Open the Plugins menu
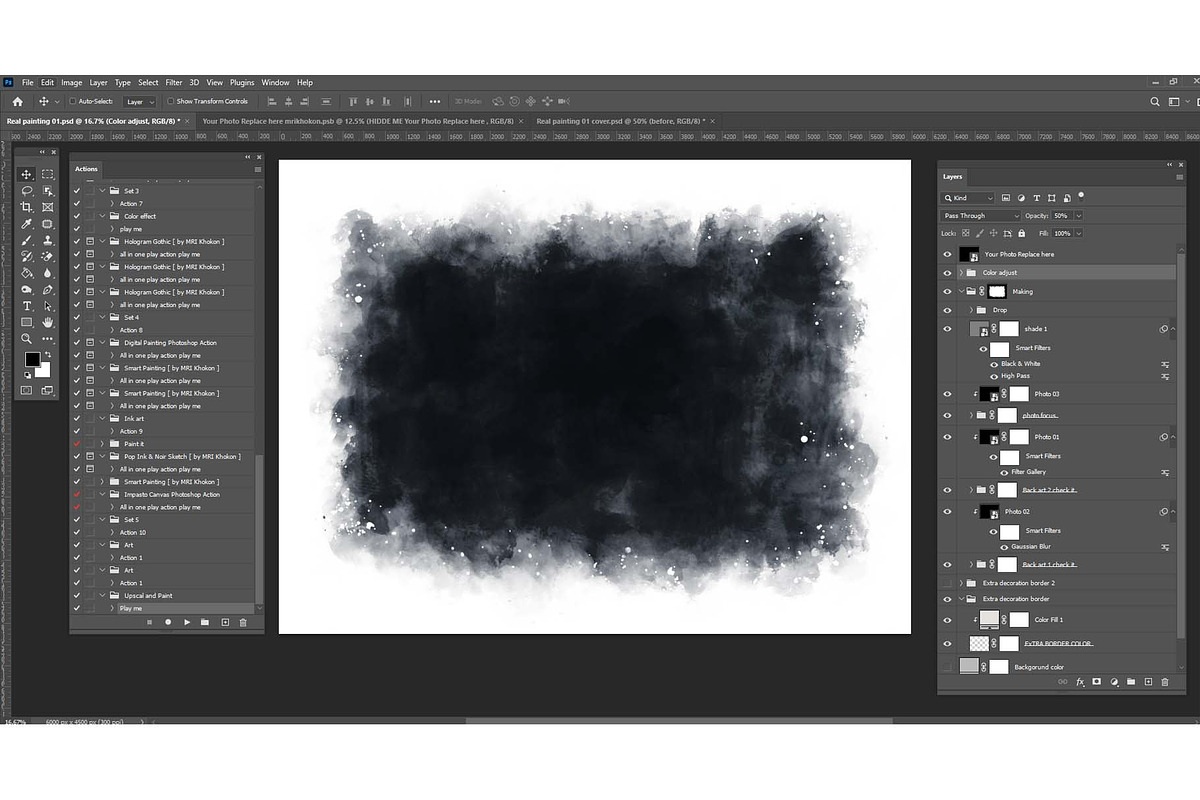 click(x=242, y=82)
